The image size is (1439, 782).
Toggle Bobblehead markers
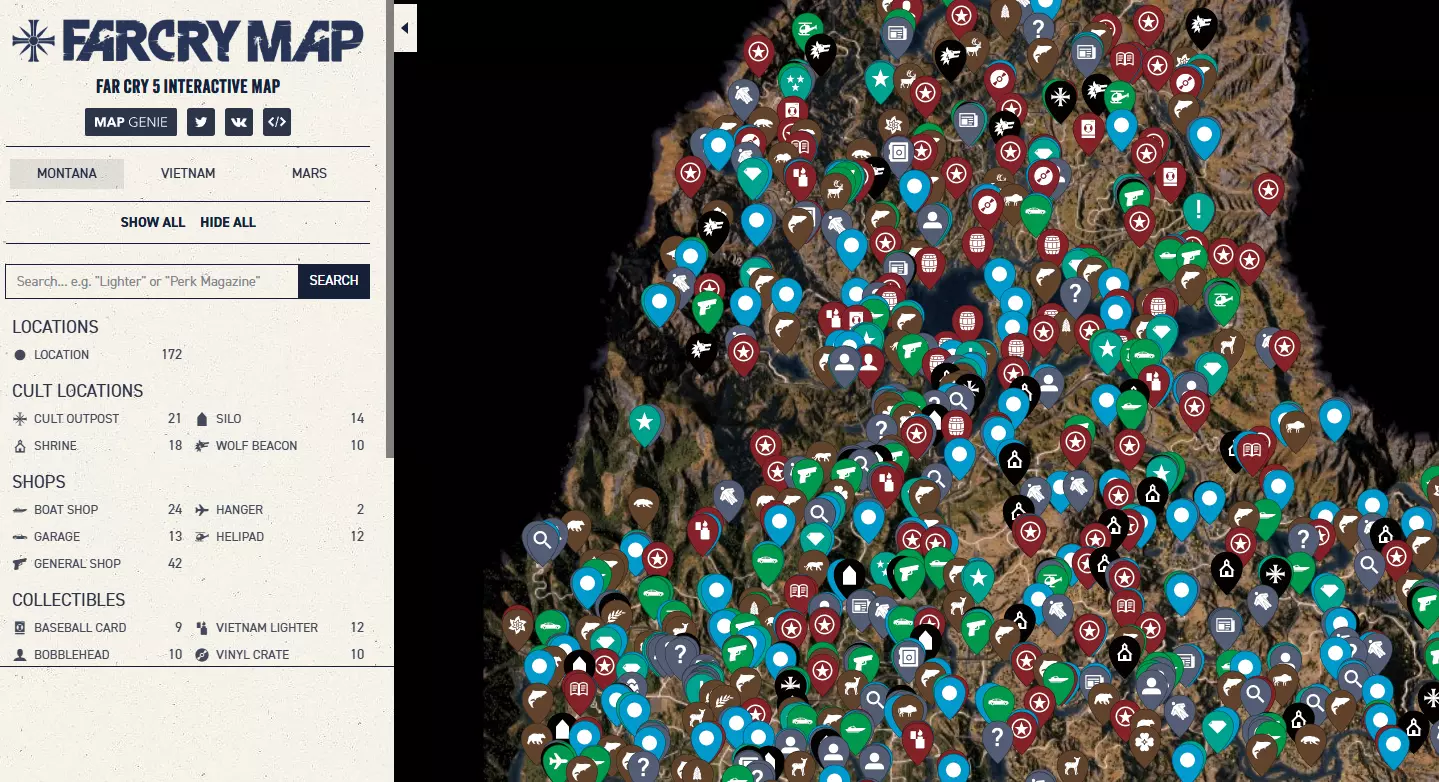pos(98,655)
